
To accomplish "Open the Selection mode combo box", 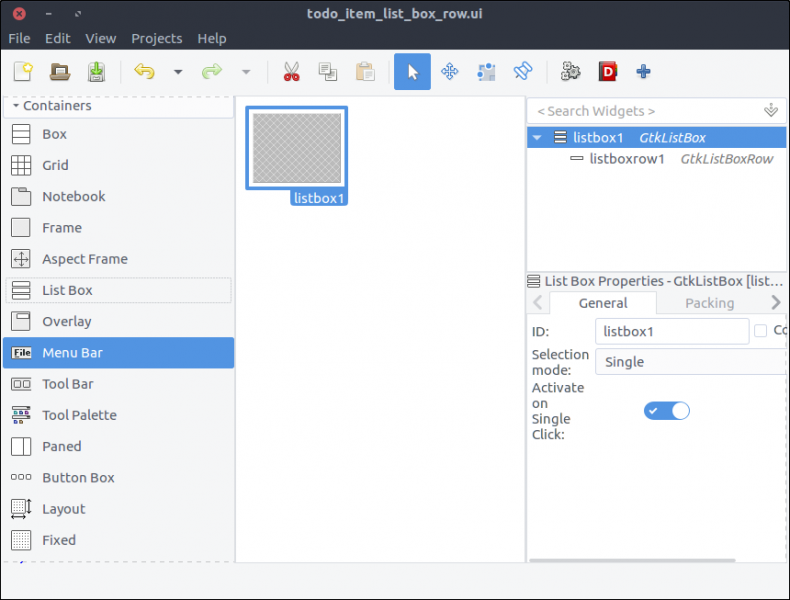I will point(690,362).
